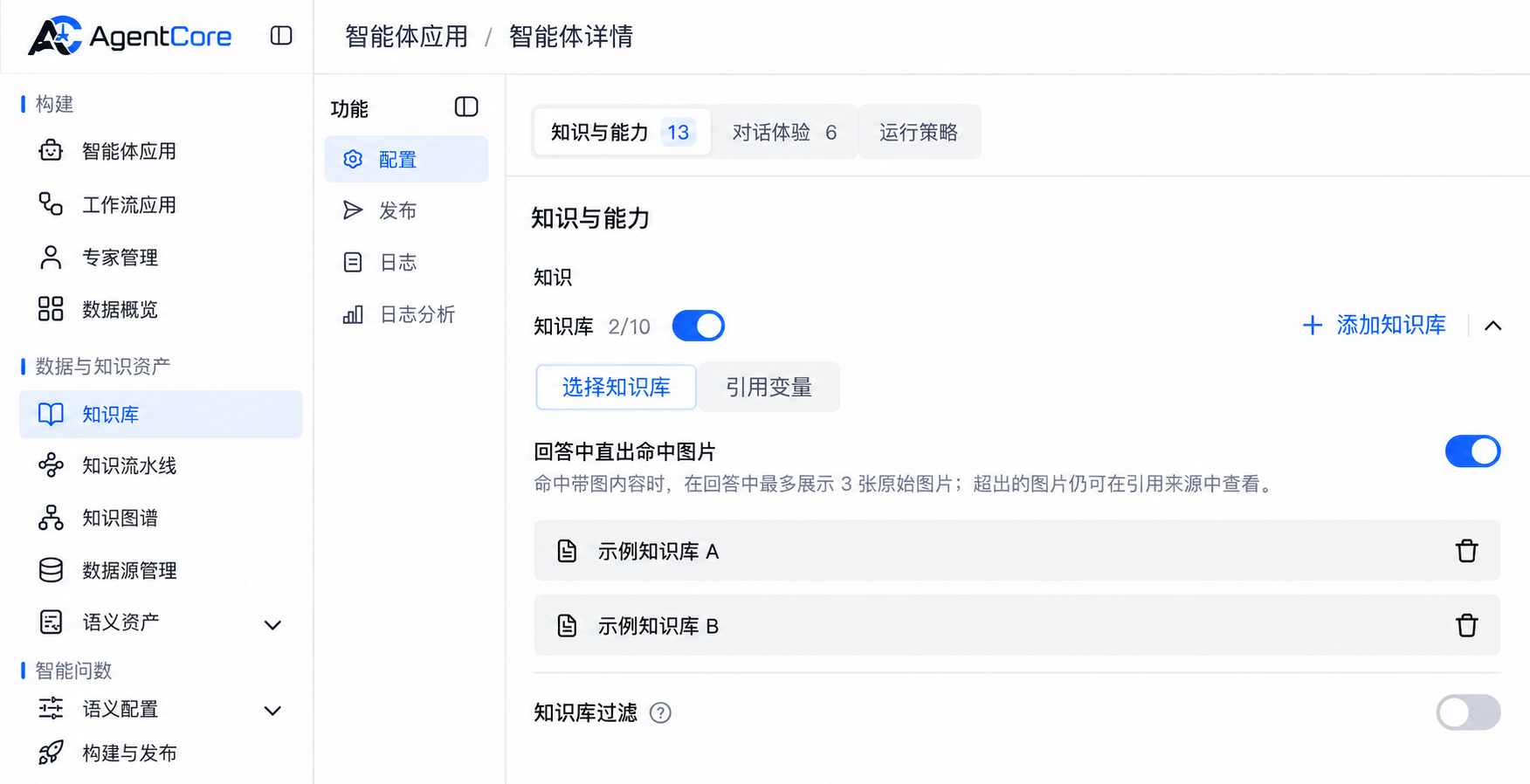Switch to the 对话体验 tab
Image resolution: width=1530 pixels, height=784 pixels.
pyautogui.click(x=784, y=132)
